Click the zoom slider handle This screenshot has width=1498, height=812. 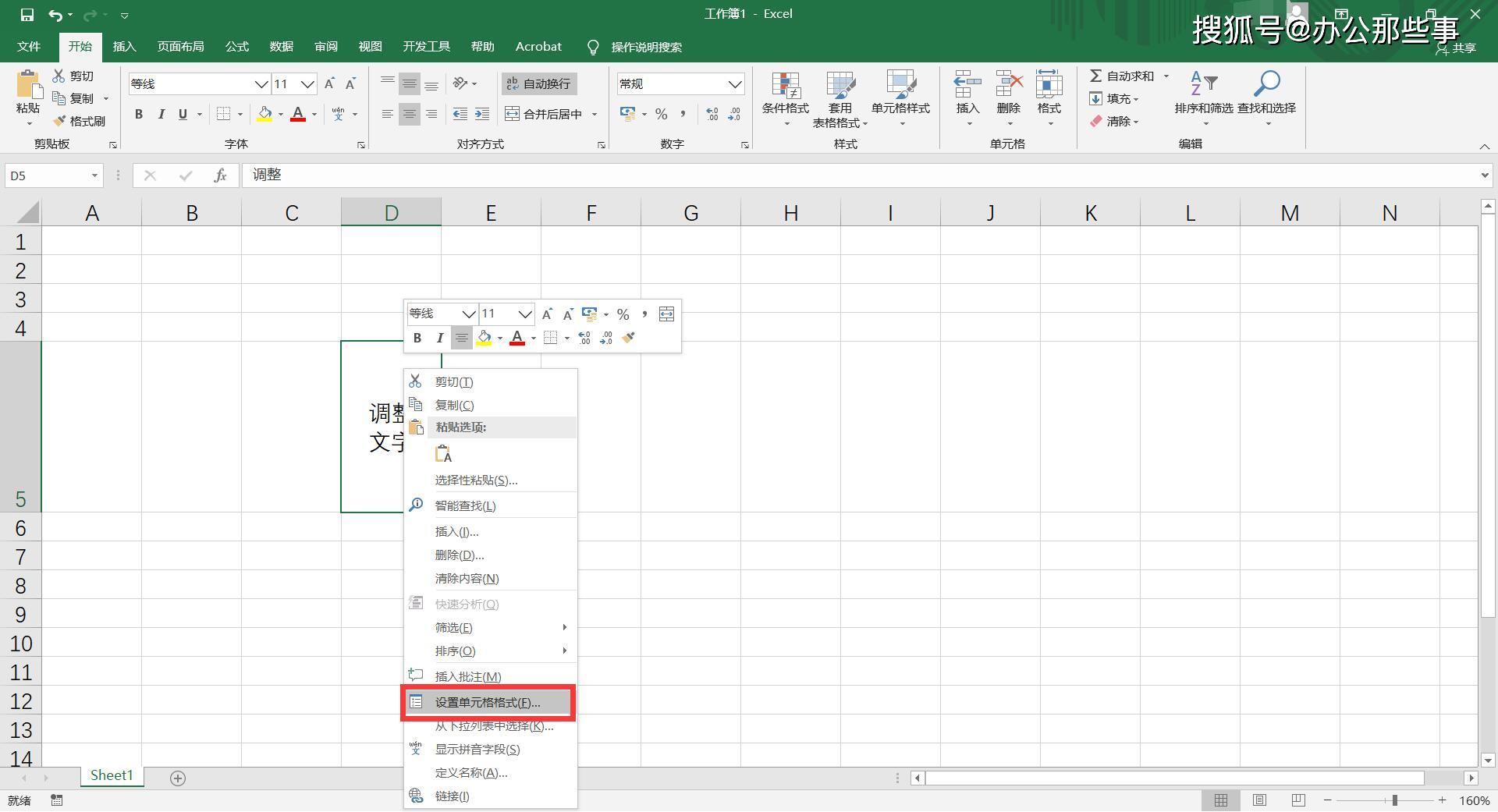pos(1394,800)
